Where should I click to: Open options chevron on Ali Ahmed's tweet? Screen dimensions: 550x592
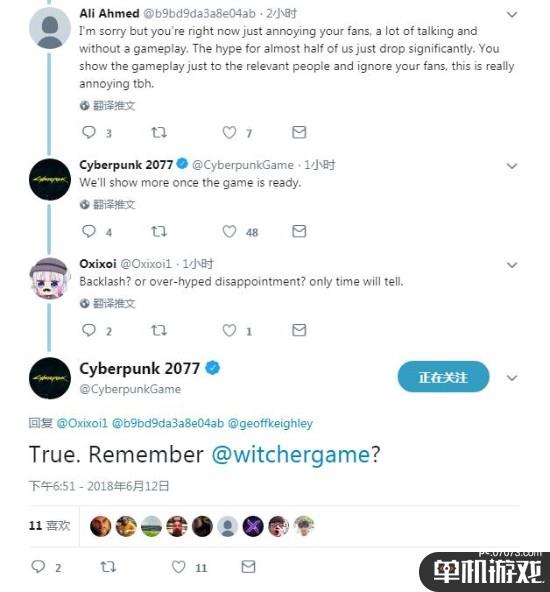click(512, 14)
